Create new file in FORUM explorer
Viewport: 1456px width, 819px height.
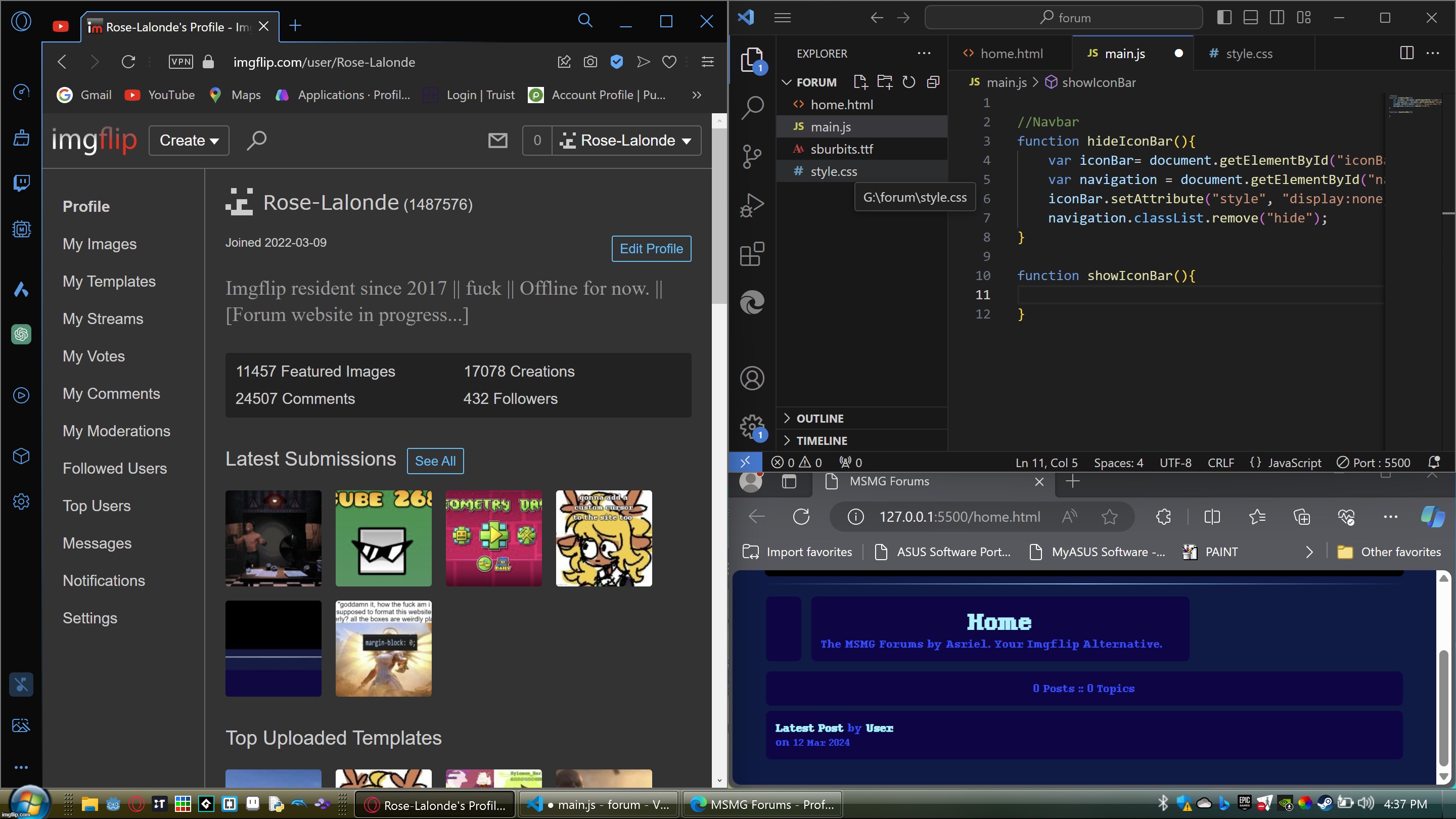(860, 82)
